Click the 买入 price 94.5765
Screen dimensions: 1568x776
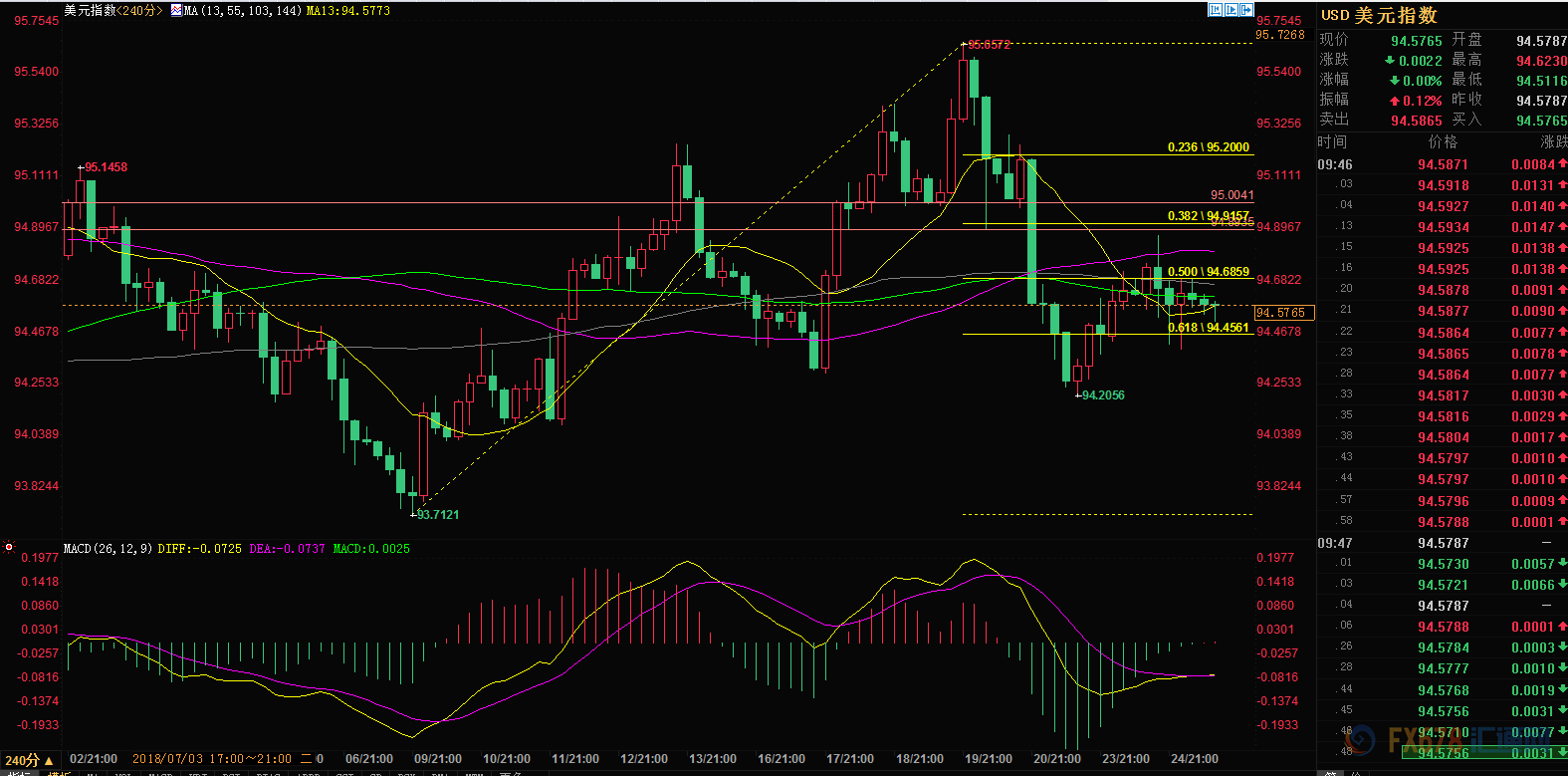(1541, 121)
